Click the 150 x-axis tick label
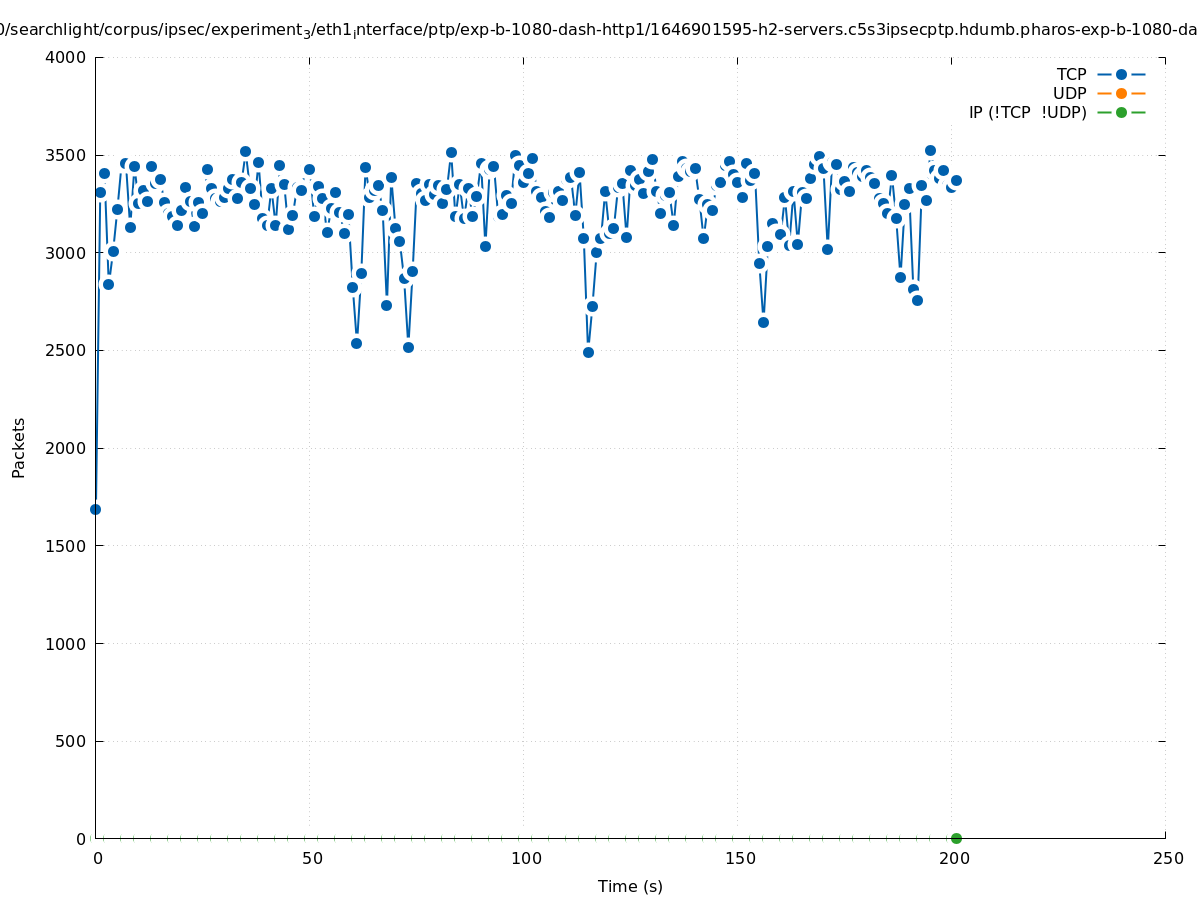The height and width of the screenshot is (900, 1197). (739, 858)
